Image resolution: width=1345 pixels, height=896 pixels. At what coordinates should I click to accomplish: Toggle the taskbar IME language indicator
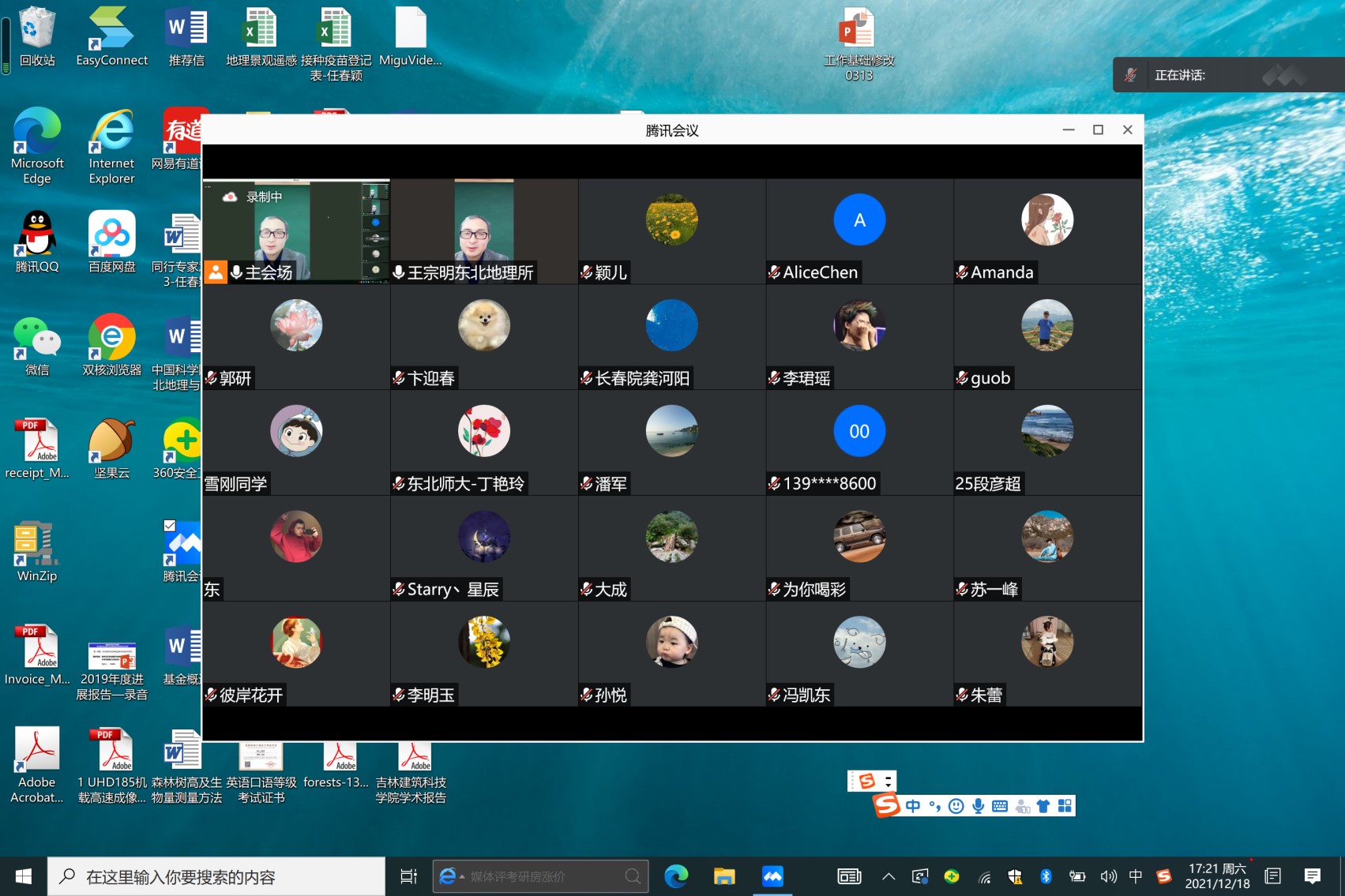tap(1136, 876)
